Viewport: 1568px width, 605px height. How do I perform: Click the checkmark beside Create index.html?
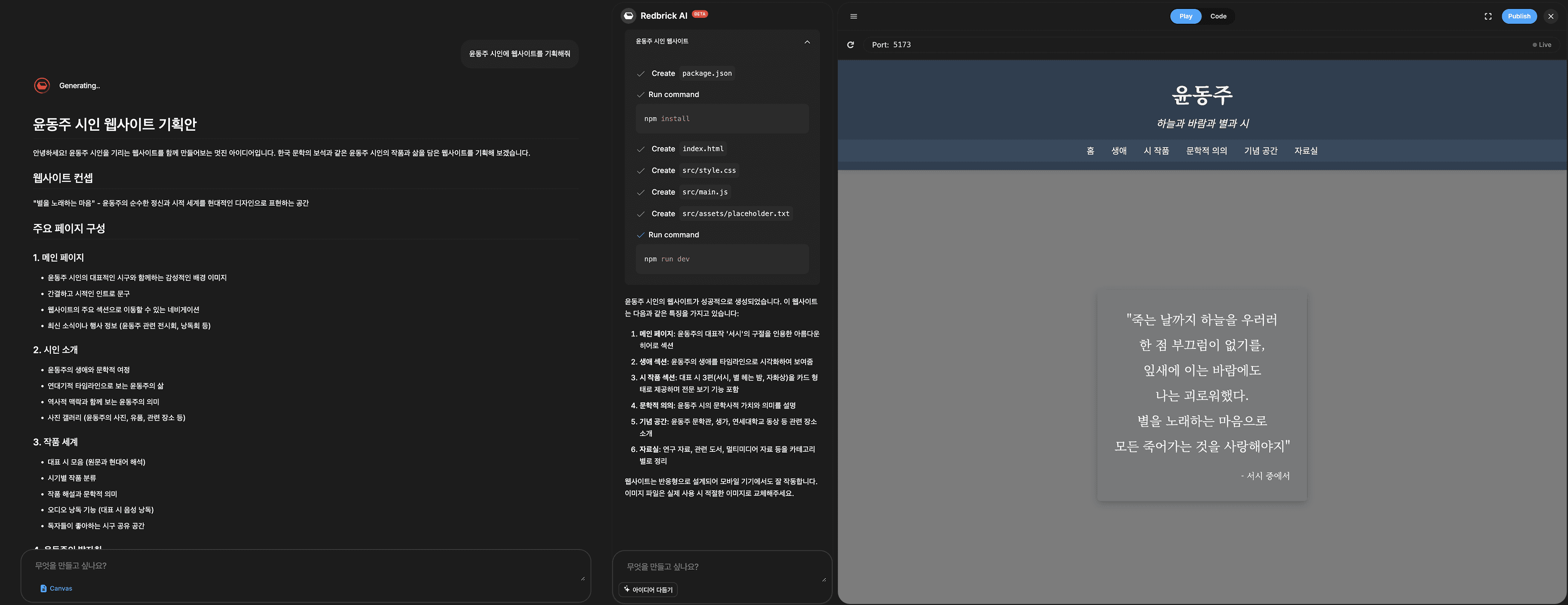tap(641, 149)
